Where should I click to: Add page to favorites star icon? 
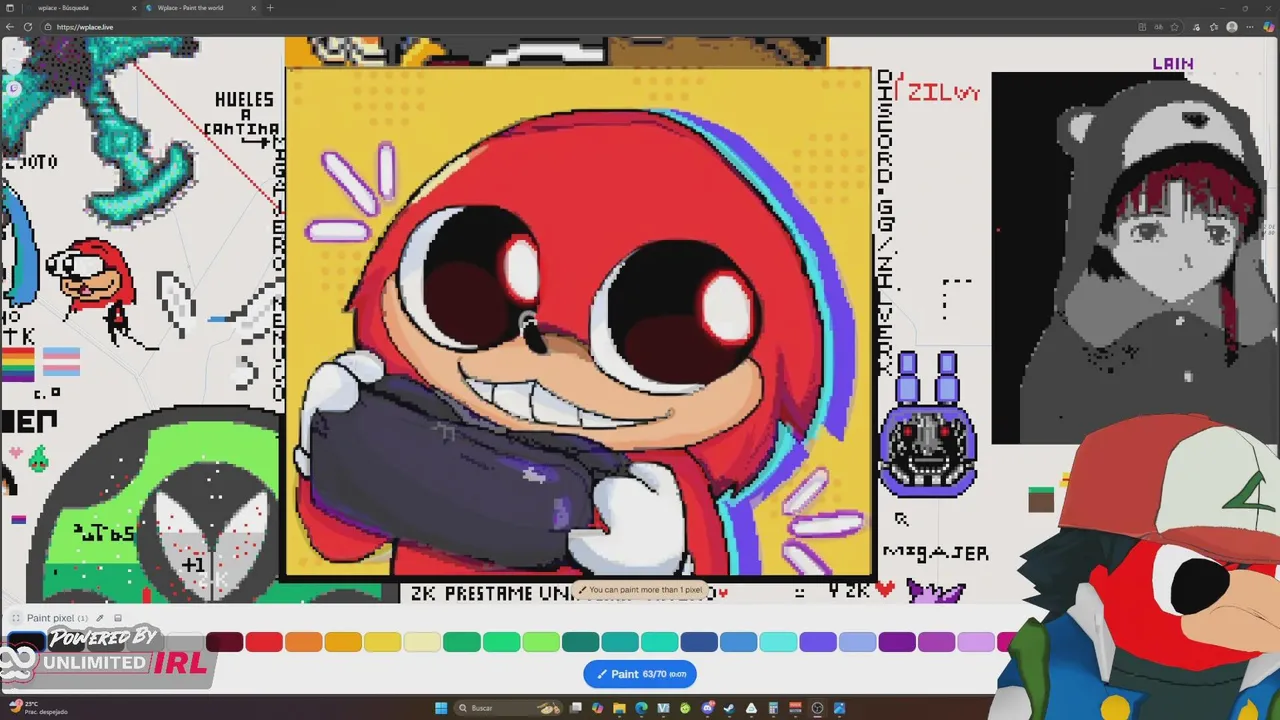[1175, 27]
